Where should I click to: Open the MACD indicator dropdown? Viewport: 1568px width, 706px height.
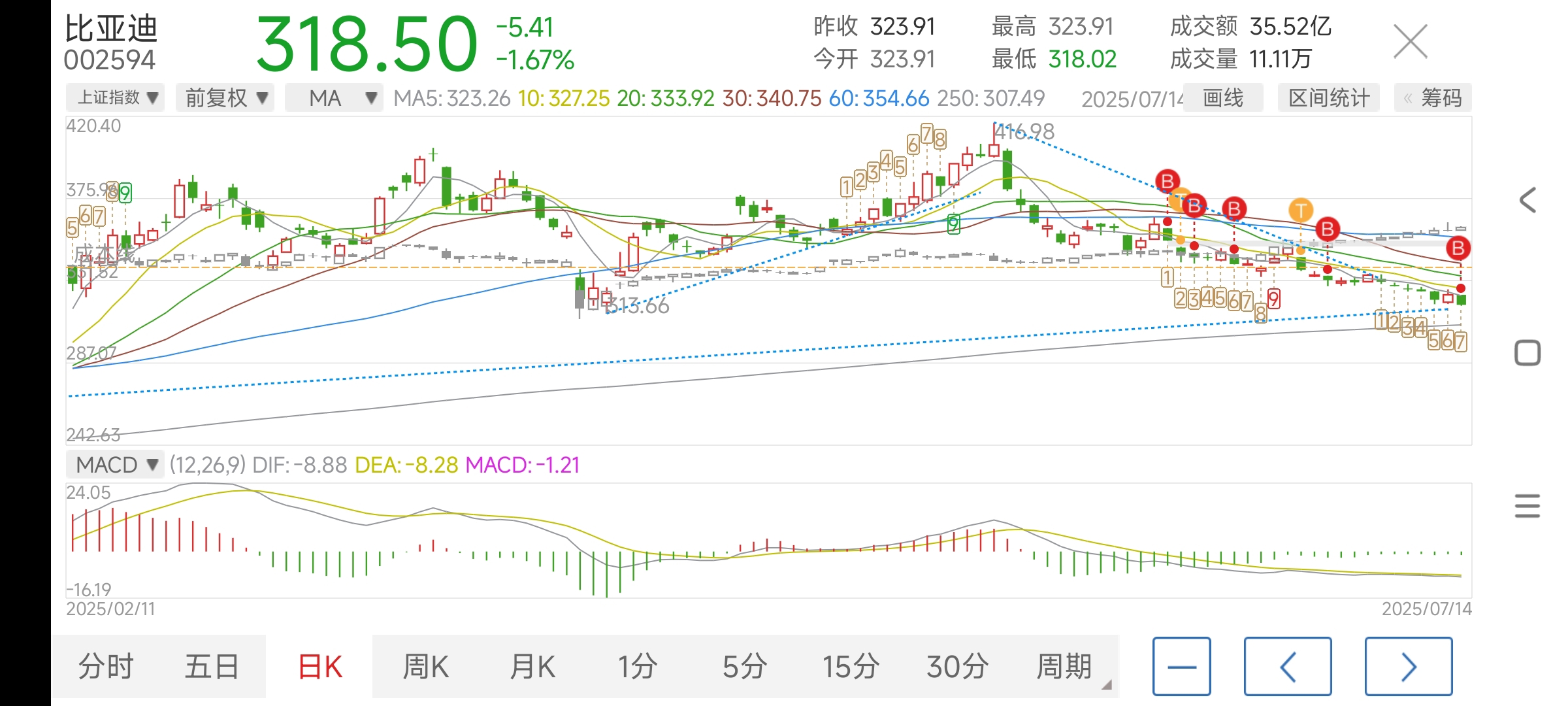coord(115,465)
